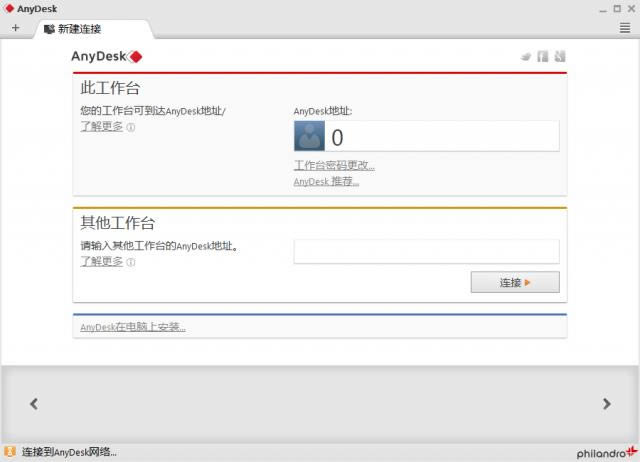Click the remote address input field
Viewport: 640px width, 462px height.
click(427, 251)
